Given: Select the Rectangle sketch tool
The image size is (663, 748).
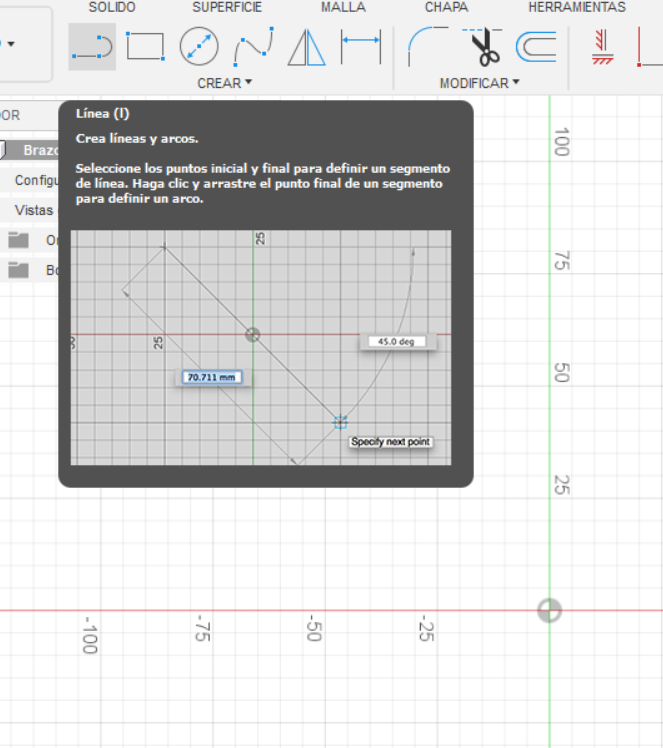Looking at the screenshot, I should click(x=145, y=46).
